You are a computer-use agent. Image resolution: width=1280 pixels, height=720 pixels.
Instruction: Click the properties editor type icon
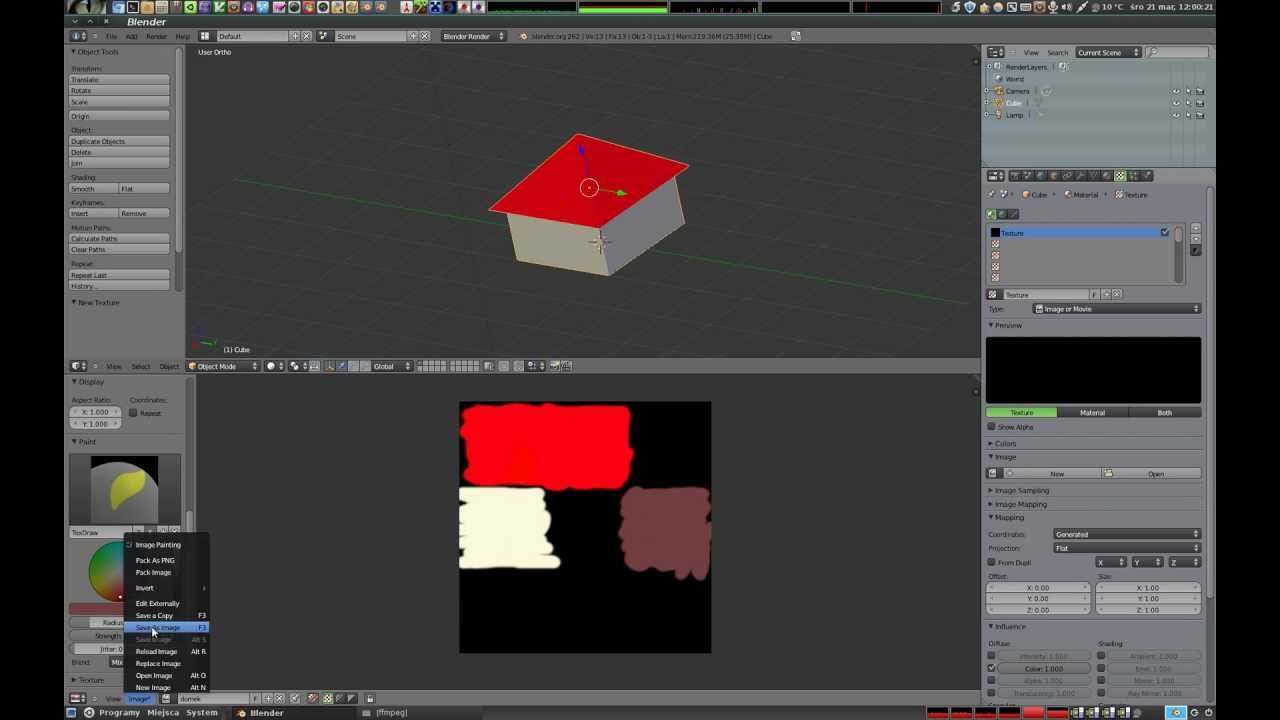(996, 176)
